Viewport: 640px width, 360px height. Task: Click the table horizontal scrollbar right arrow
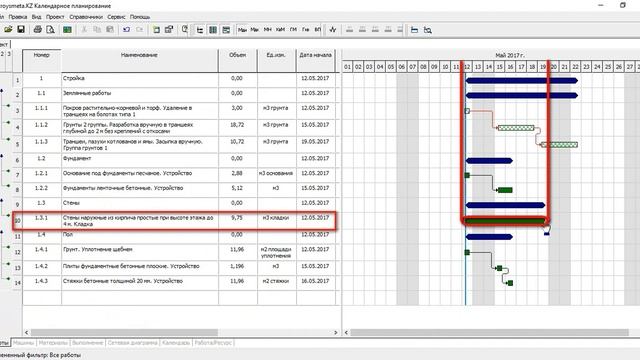(x=336, y=333)
